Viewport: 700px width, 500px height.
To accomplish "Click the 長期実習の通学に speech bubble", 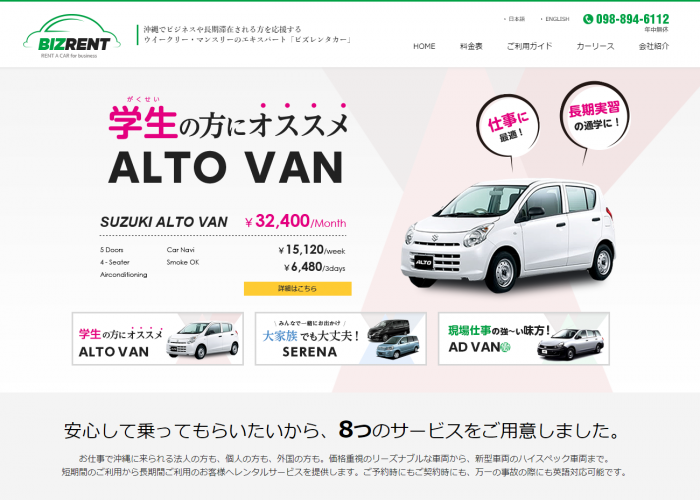I will [x=595, y=116].
